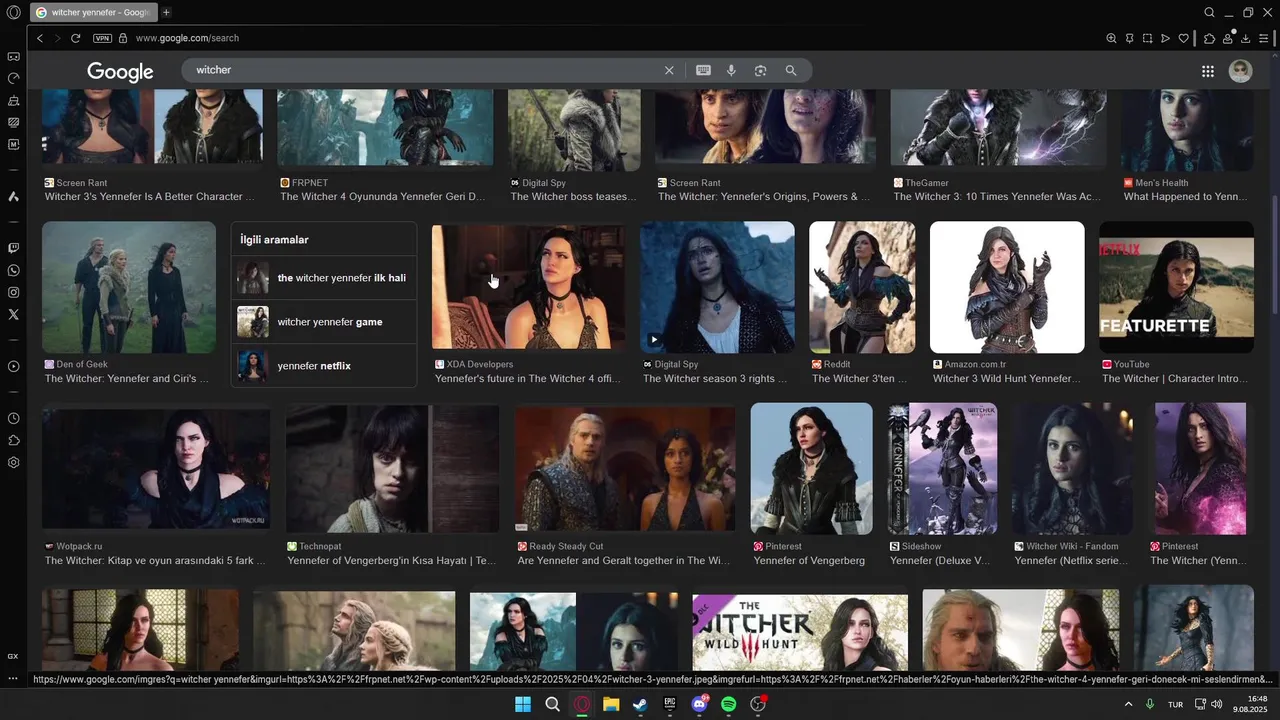Viewport: 1280px width, 720px height.
Task: Open Wotpack.ru image result
Action: click(x=156, y=468)
